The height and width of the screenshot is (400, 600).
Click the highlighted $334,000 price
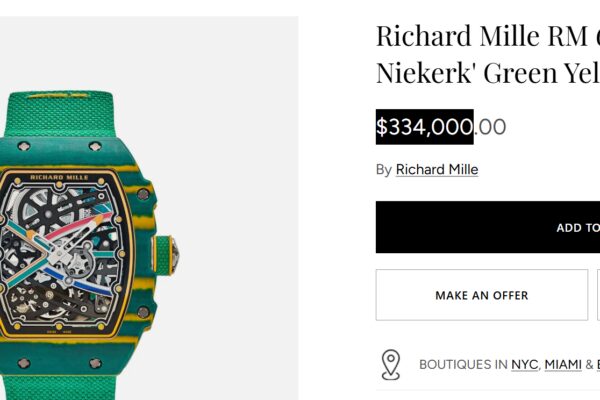424,127
